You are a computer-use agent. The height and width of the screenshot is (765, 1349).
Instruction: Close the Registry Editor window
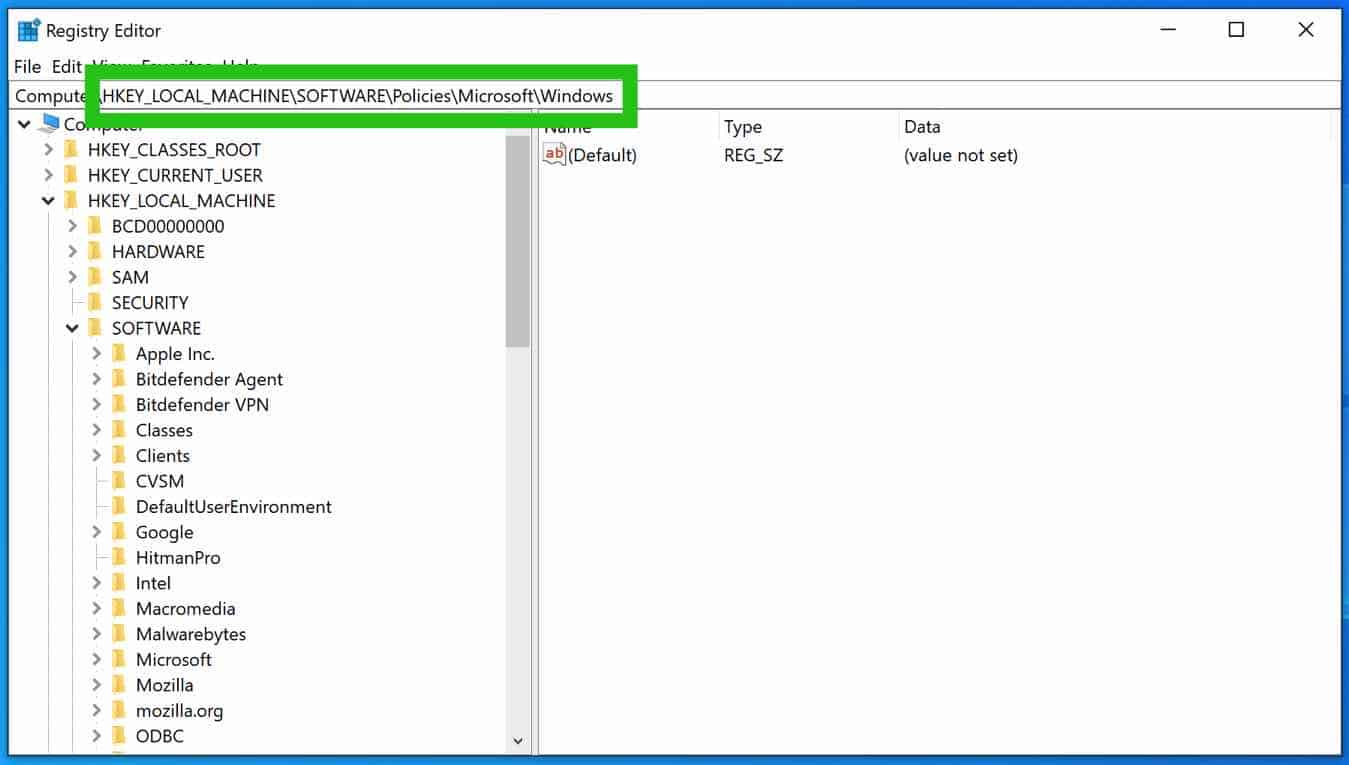[x=1306, y=30]
